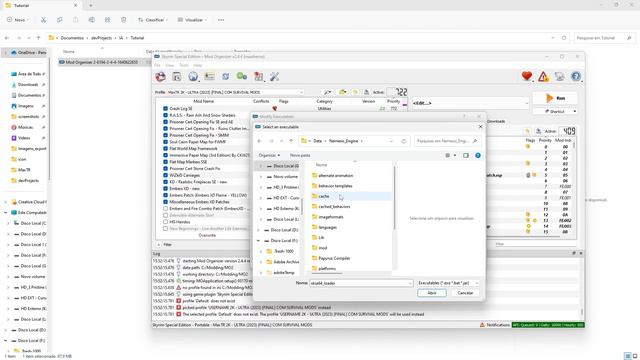Image resolution: width=640 pixels, height=360 pixels.
Task: Toggle WiZkiD Carriages mod checkbox
Action: point(165,175)
